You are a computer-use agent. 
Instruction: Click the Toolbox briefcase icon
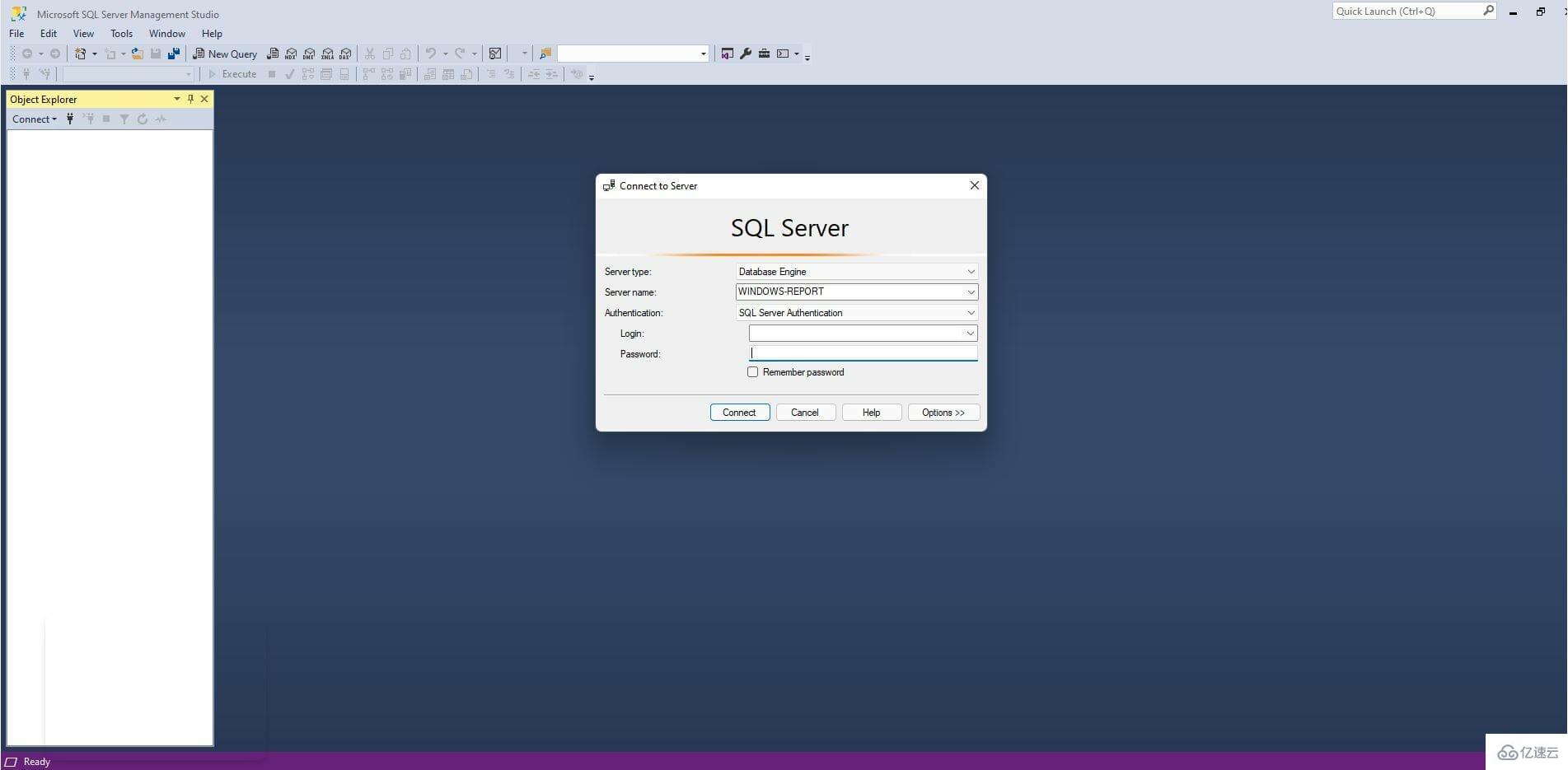pyautogui.click(x=764, y=54)
